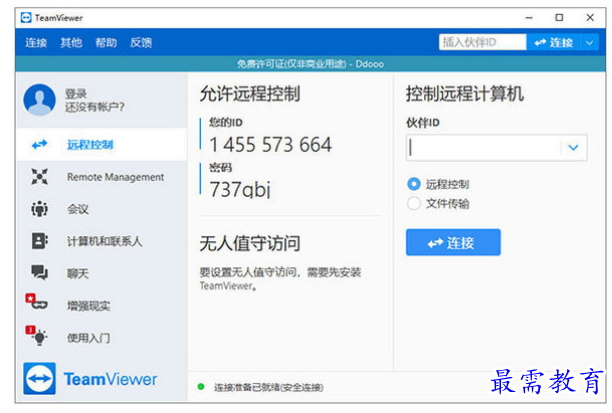Viewport: 612px width, 413px height.
Task: Close the TeamViewer window
Action: tap(590, 18)
